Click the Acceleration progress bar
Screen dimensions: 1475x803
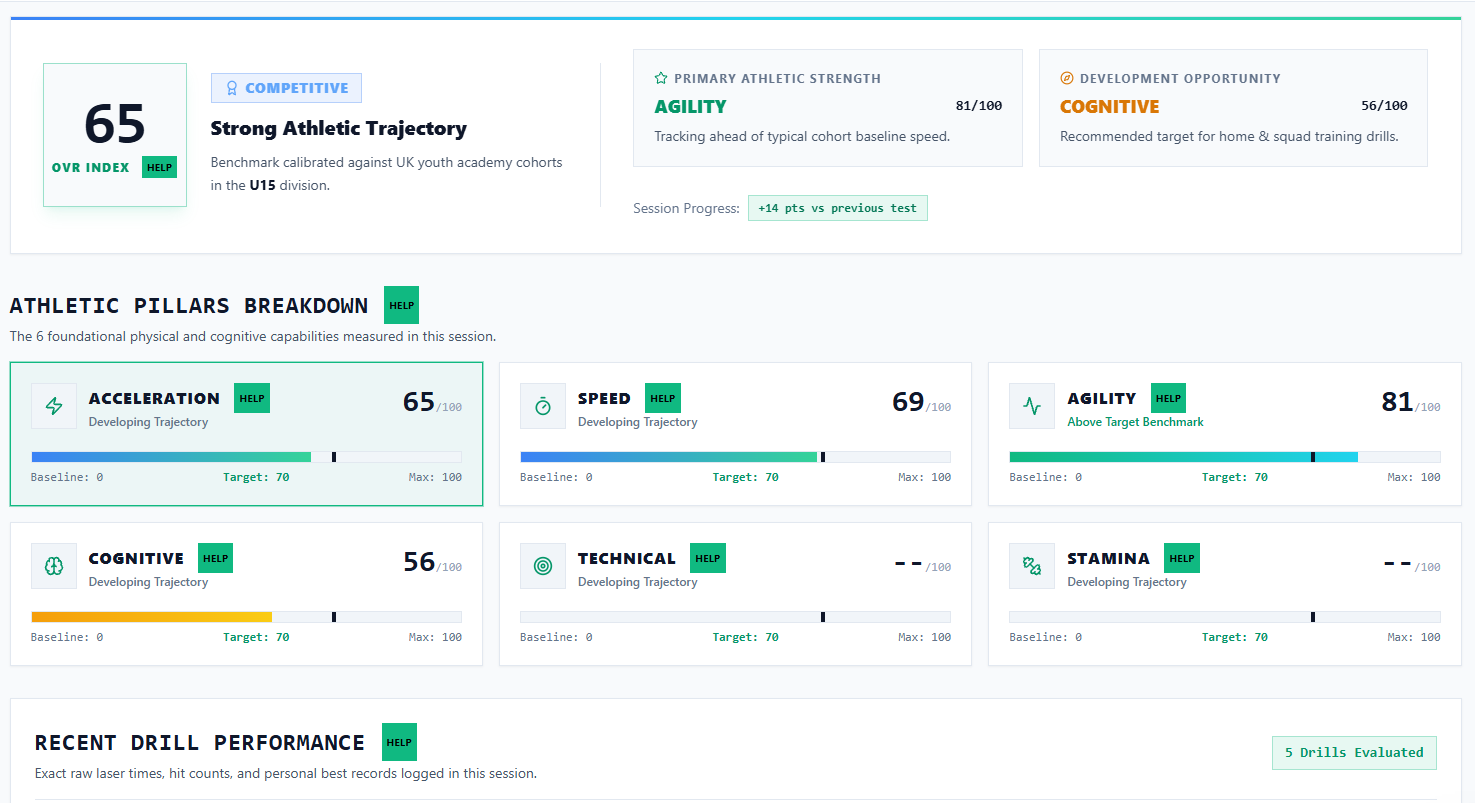click(x=246, y=457)
